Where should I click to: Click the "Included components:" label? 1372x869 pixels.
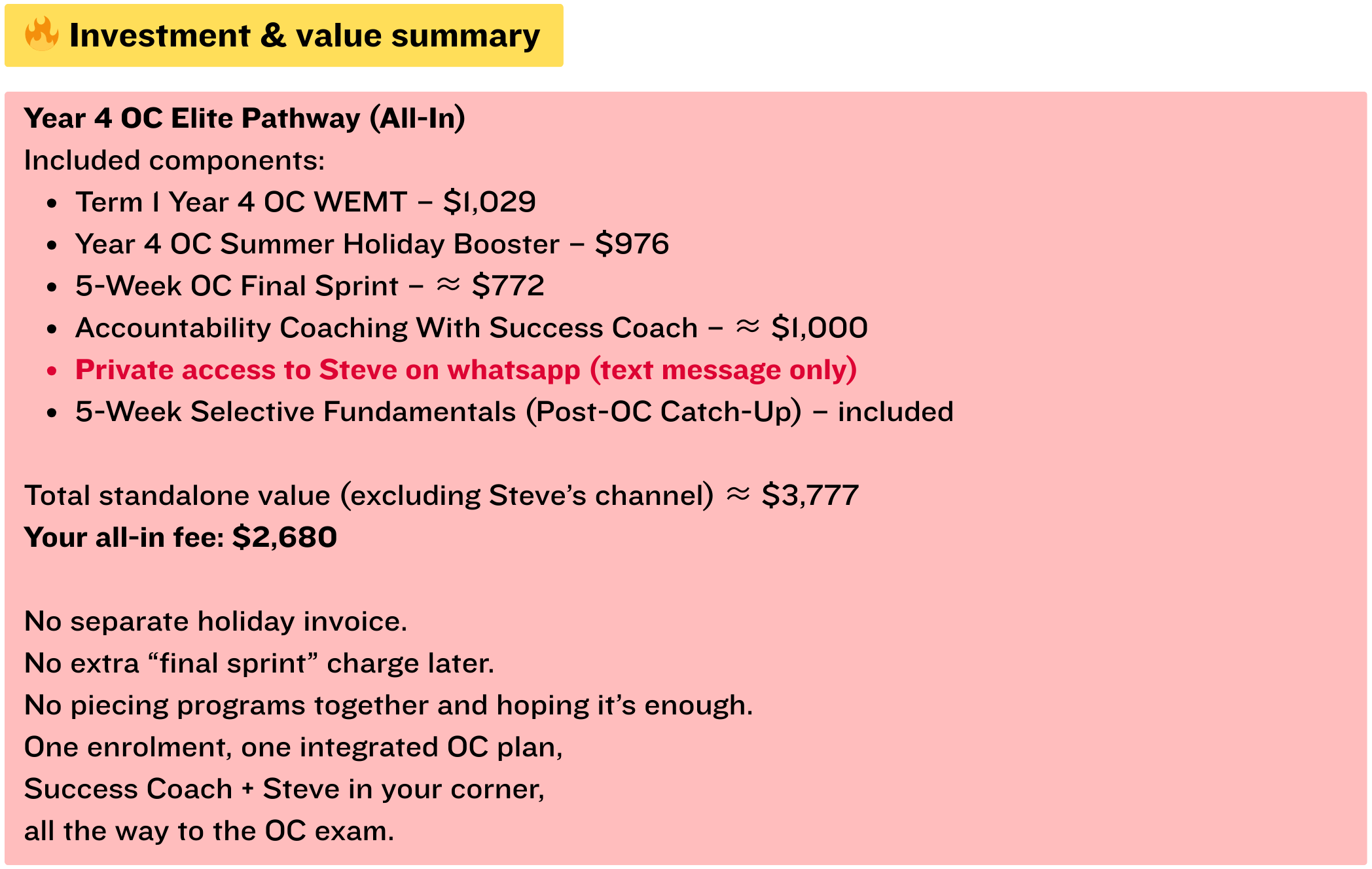(174, 160)
